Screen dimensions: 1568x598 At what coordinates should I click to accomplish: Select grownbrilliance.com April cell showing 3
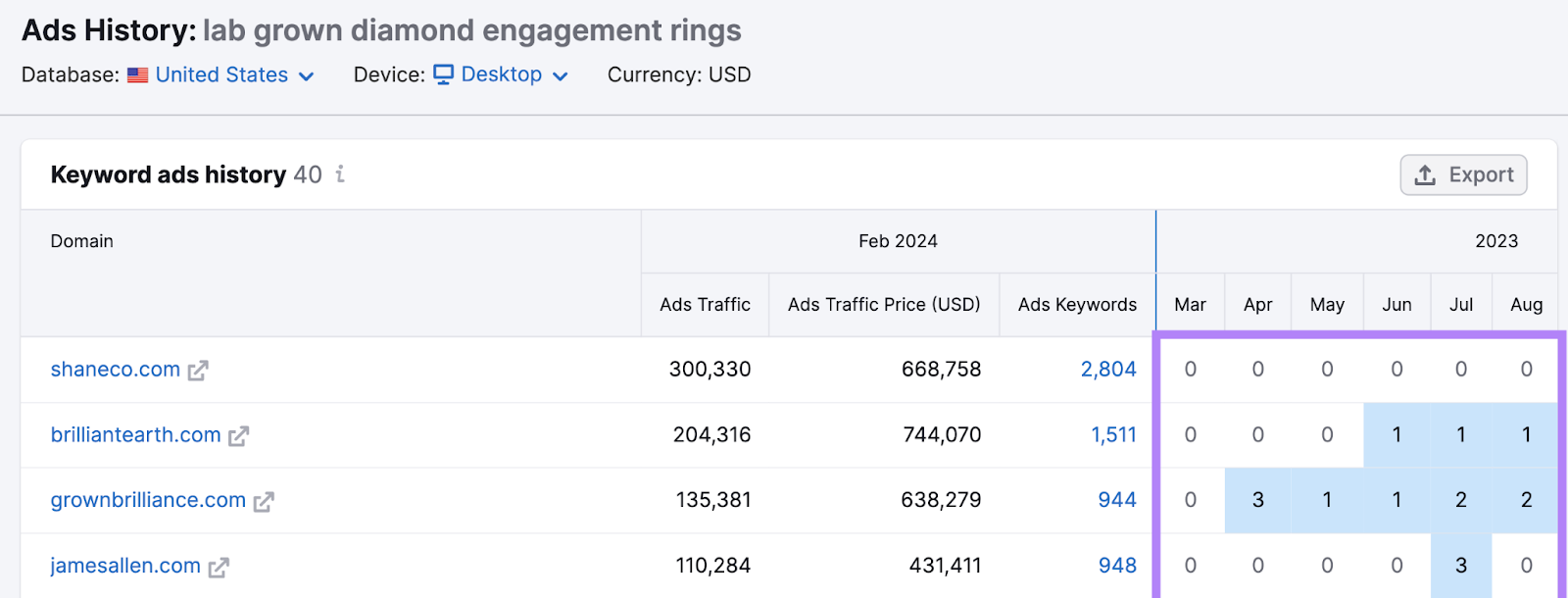[1257, 500]
